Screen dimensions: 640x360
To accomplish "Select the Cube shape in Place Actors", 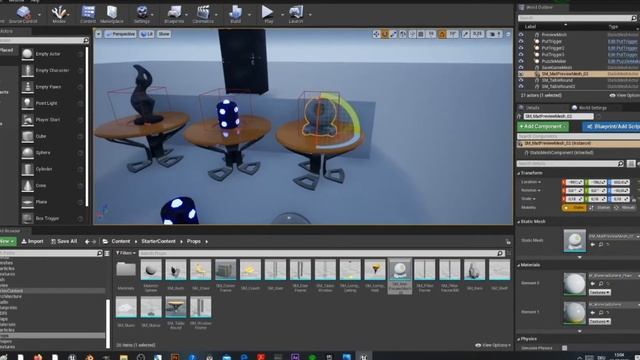I will (27, 136).
